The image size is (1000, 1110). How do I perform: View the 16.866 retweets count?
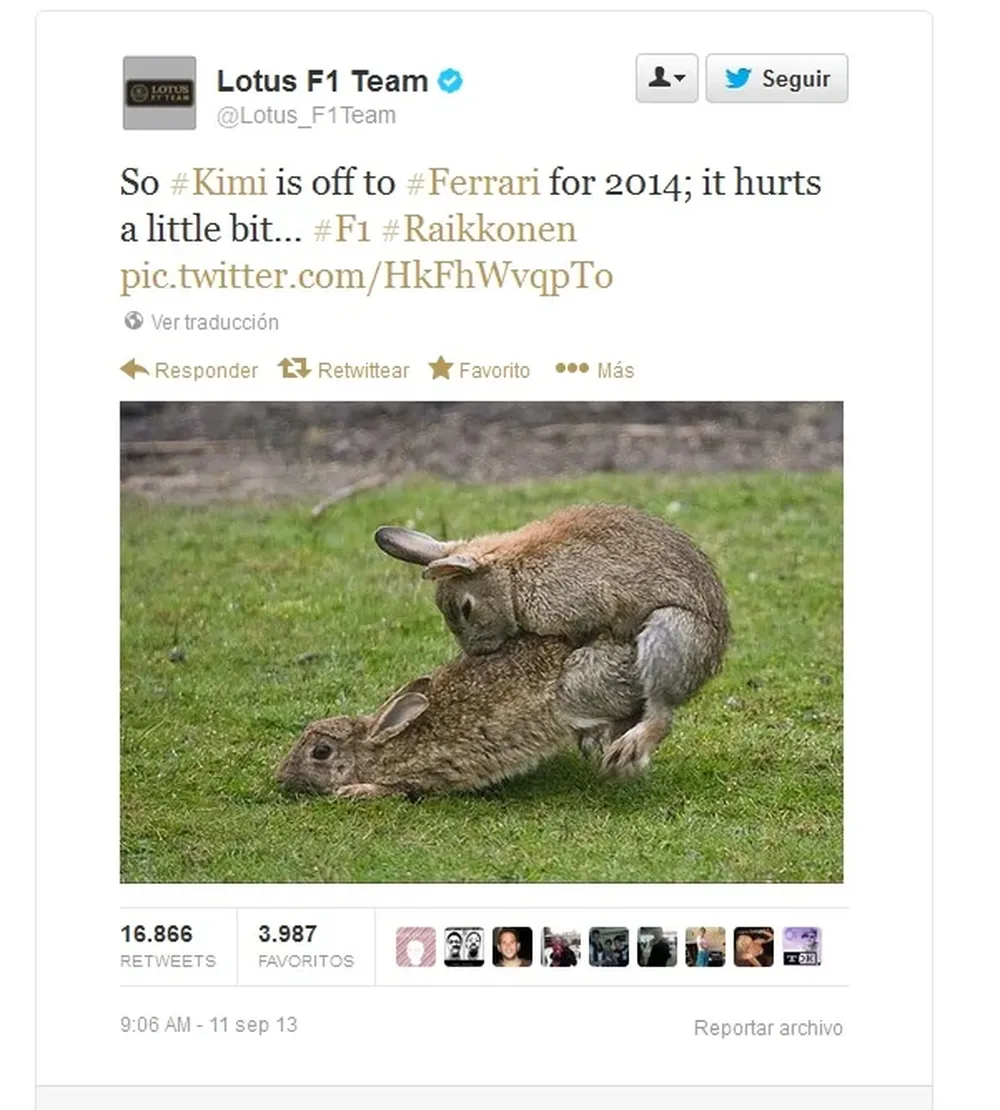coord(168,946)
